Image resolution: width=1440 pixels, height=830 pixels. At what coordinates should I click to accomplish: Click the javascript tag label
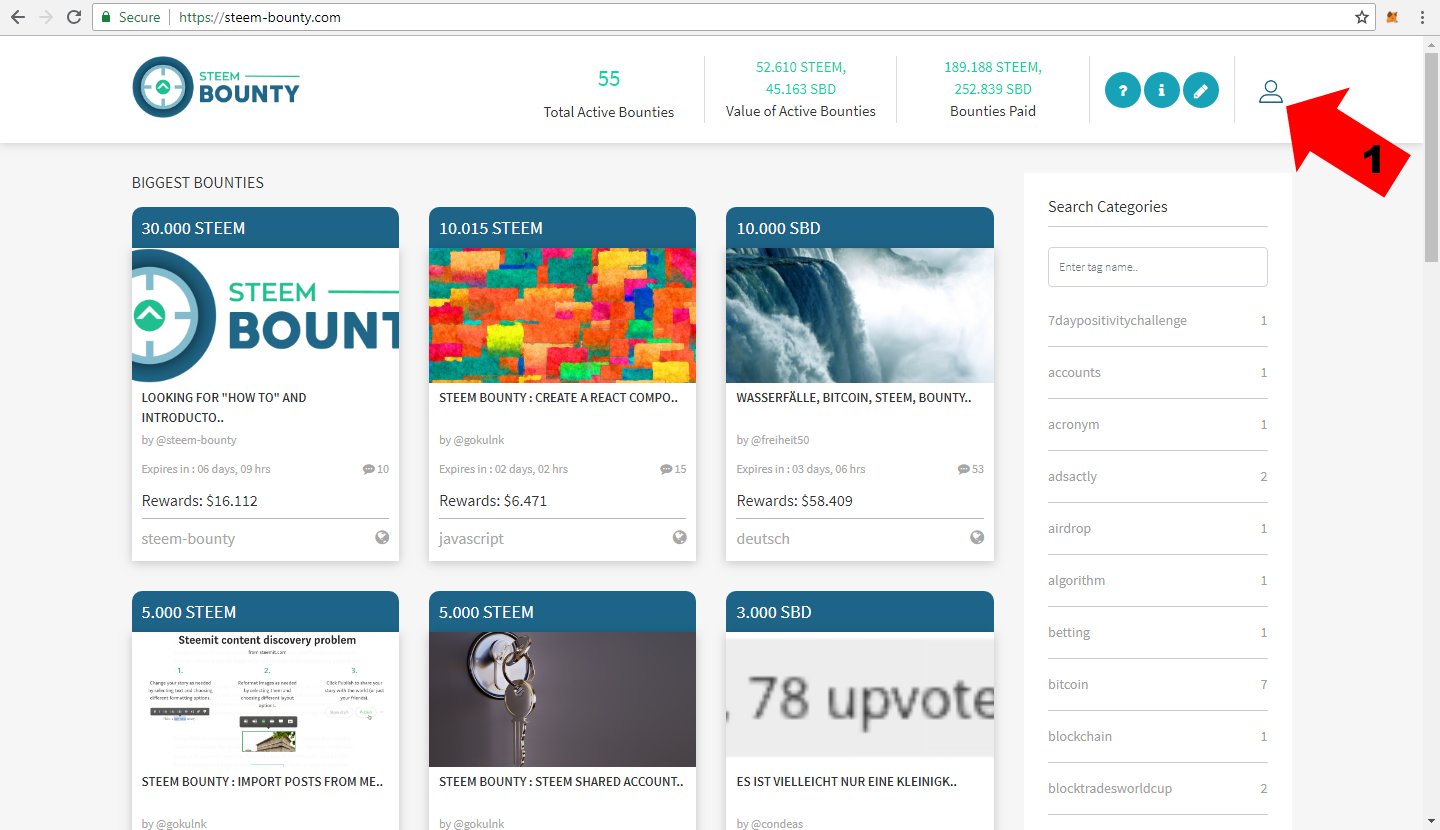[471, 538]
